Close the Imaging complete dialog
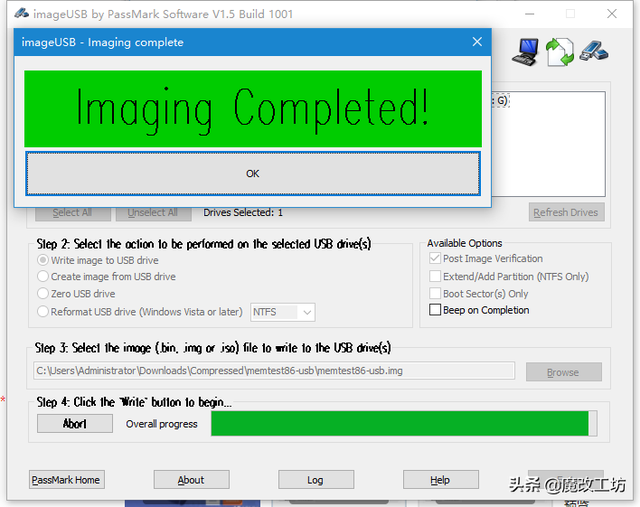The width and height of the screenshot is (640, 507). pyautogui.click(x=477, y=42)
